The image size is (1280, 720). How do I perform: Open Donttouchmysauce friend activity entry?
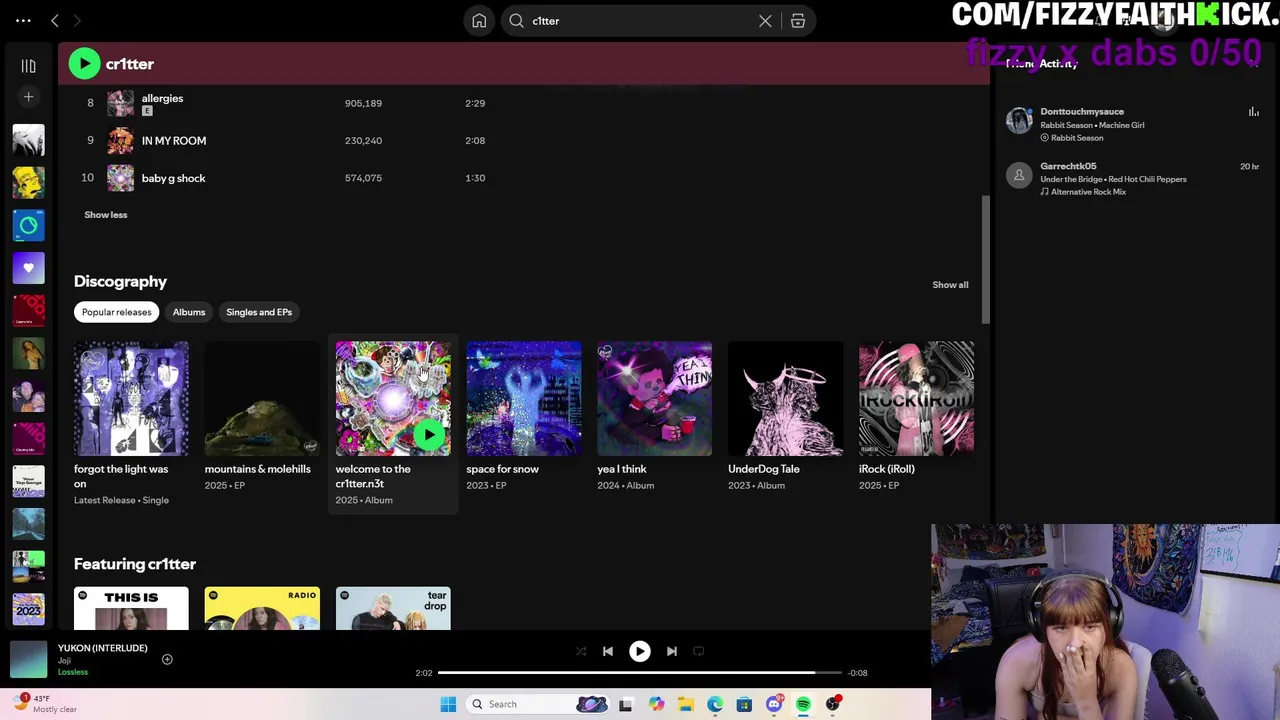tap(1132, 124)
